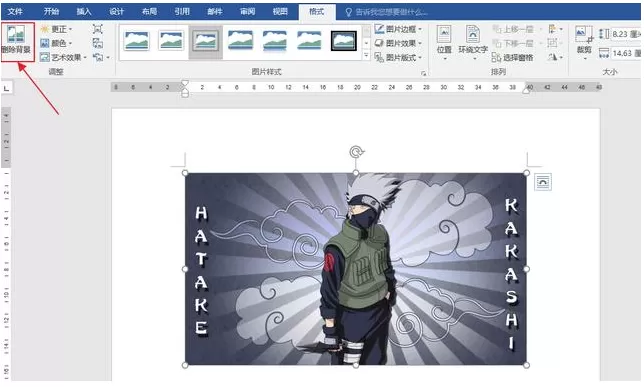Image resolution: width=644 pixels, height=387 pixels.
Task: Open the Color (颜色) menu
Action: tap(57, 43)
